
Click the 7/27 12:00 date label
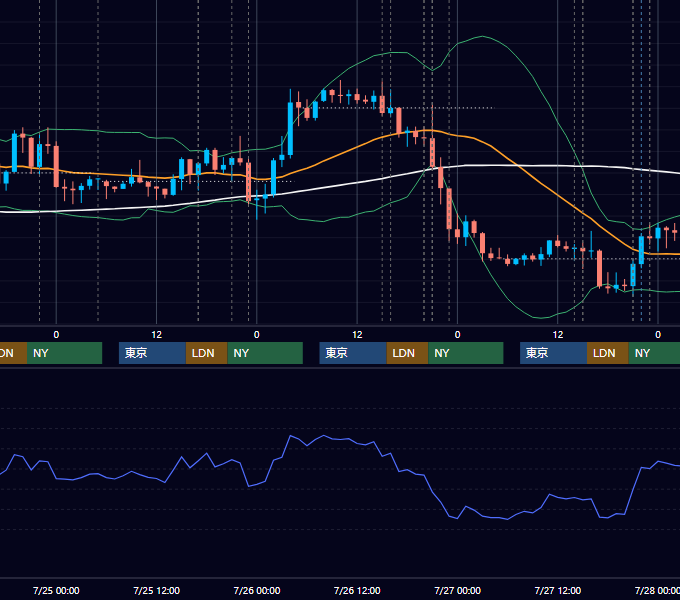point(558,590)
